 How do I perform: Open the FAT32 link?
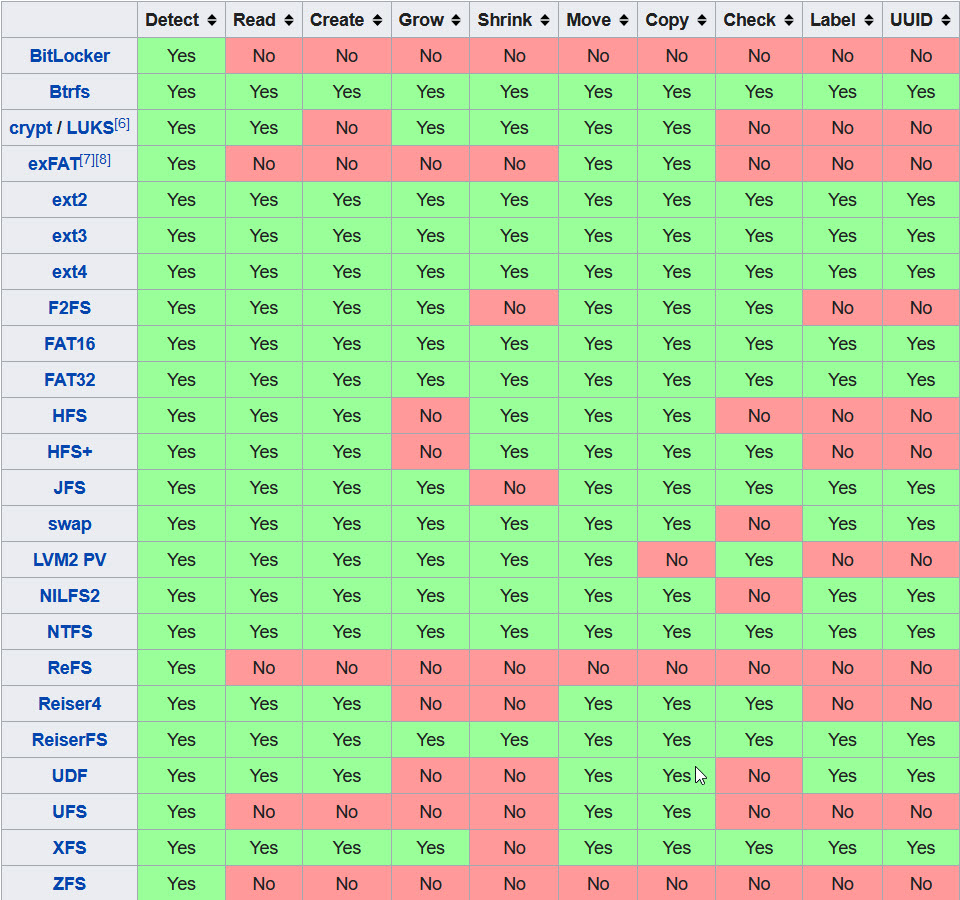pos(70,380)
